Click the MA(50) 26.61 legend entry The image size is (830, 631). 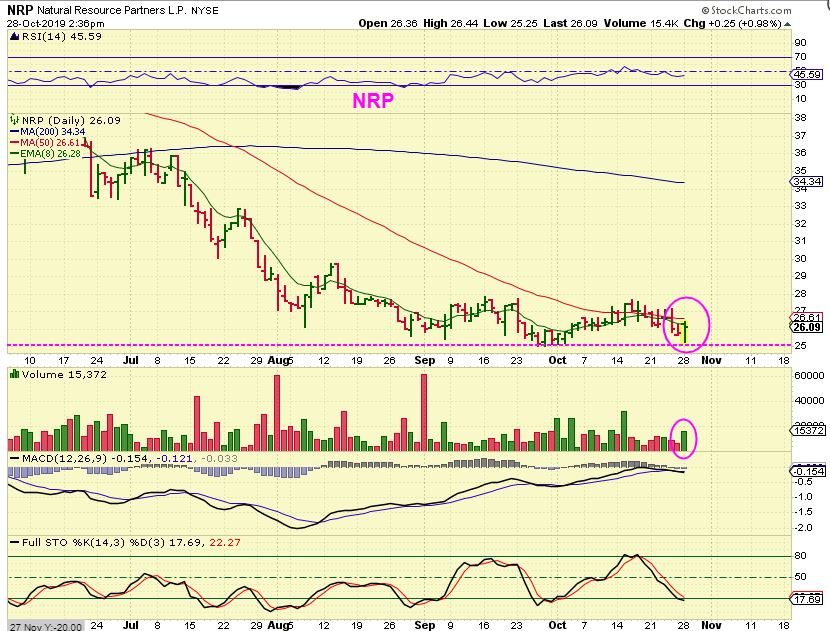(x=46, y=142)
